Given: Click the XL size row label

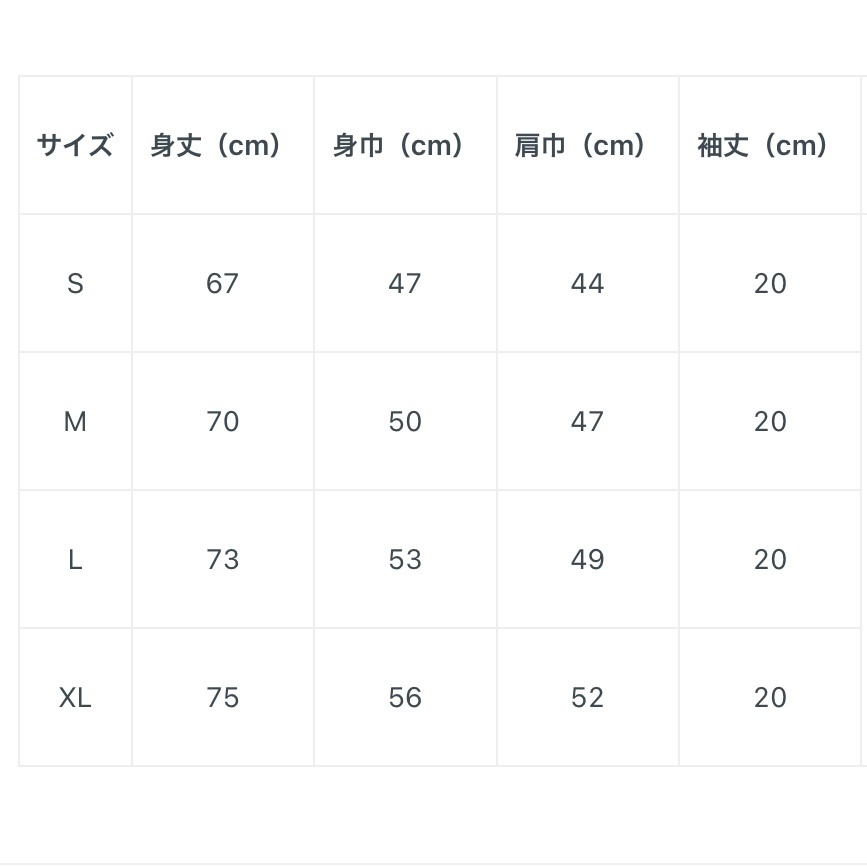Looking at the screenshot, I should 75,698.
